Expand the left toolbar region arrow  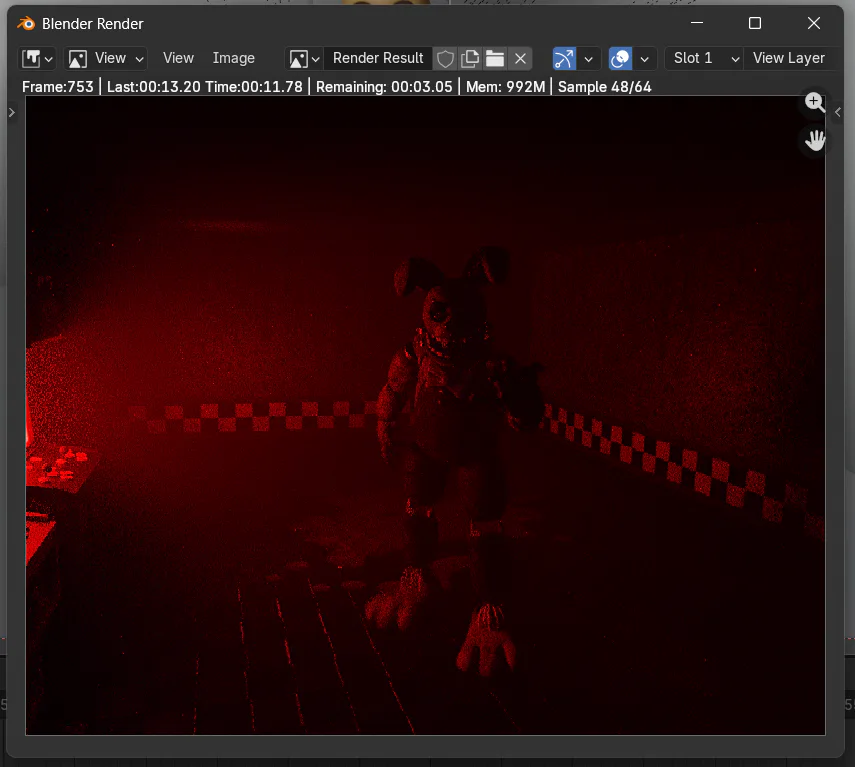(11, 112)
